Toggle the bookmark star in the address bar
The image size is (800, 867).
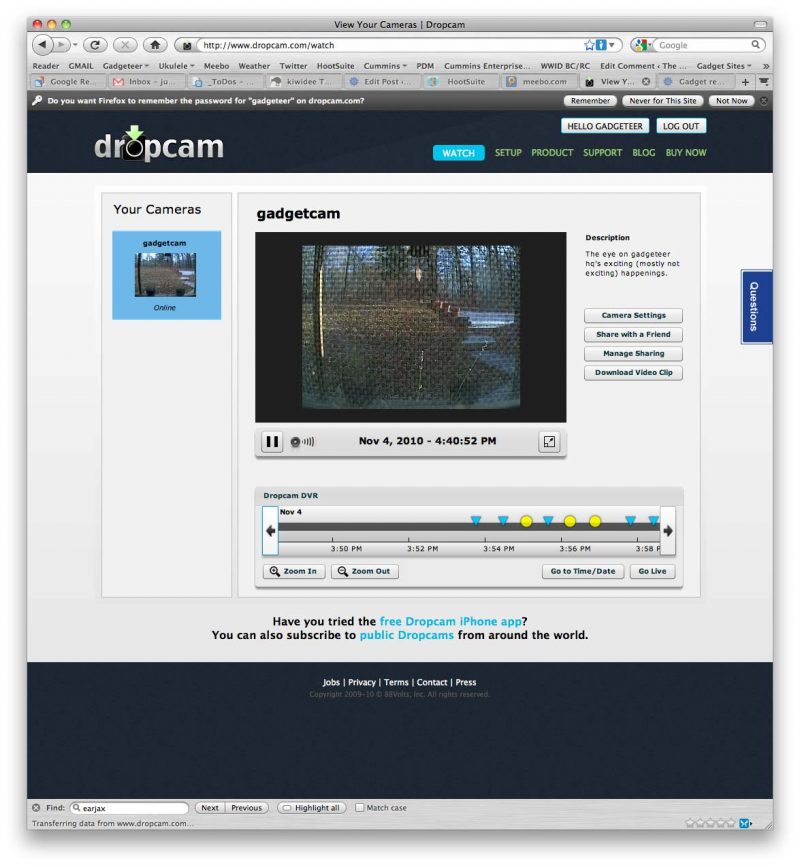(590, 44)
